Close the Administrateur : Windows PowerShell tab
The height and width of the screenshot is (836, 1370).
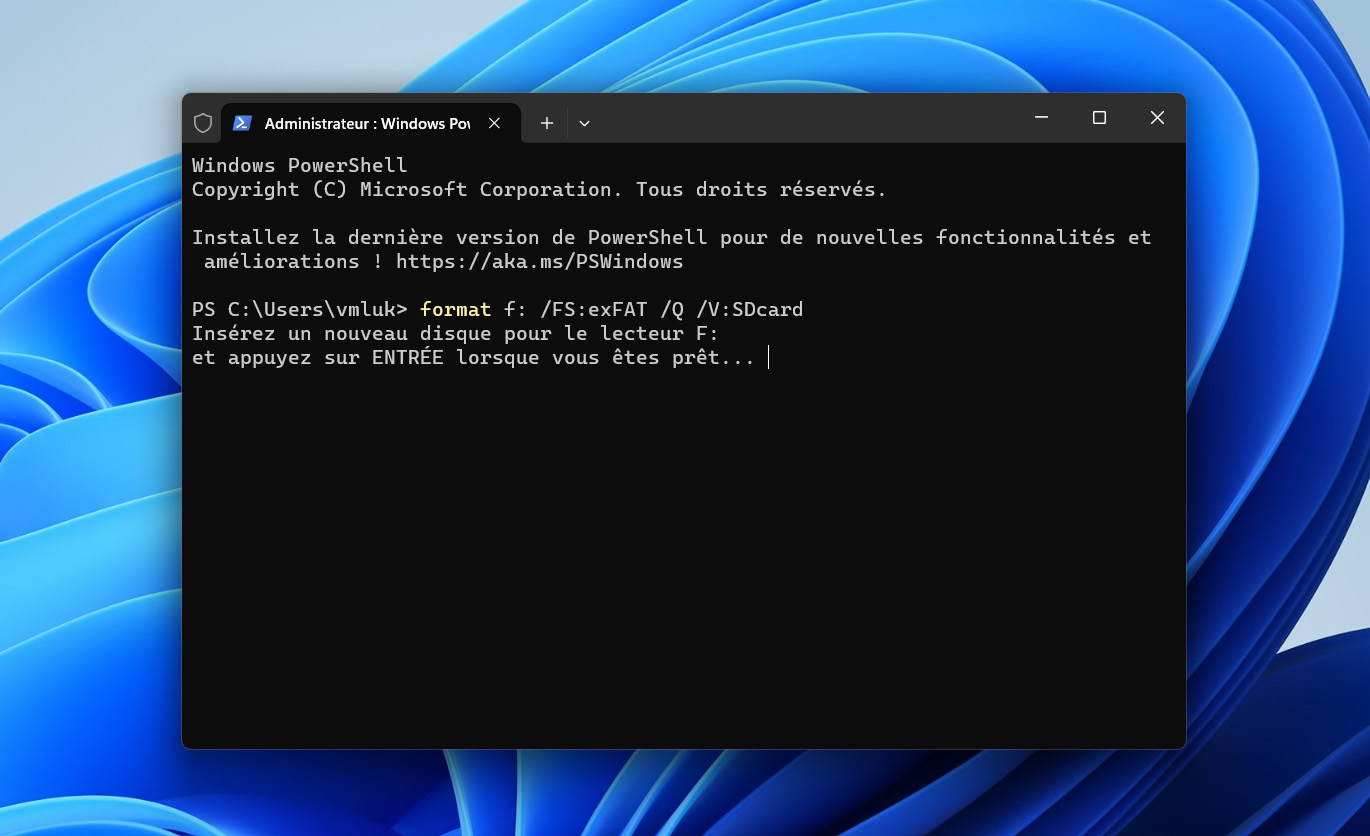click(x=494, y=123)
